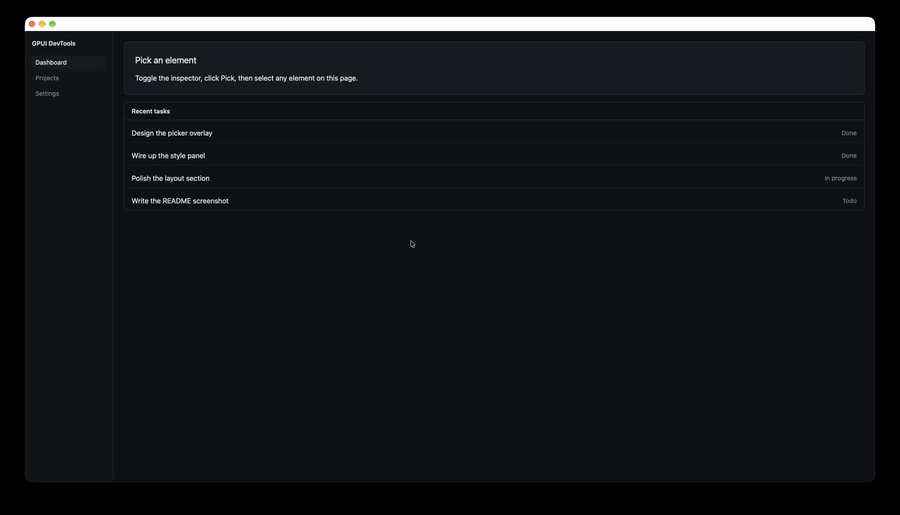Screen dimensions: 900x515
Task: Click the Done status for Wire up the style panel
Action: (849, 156)
